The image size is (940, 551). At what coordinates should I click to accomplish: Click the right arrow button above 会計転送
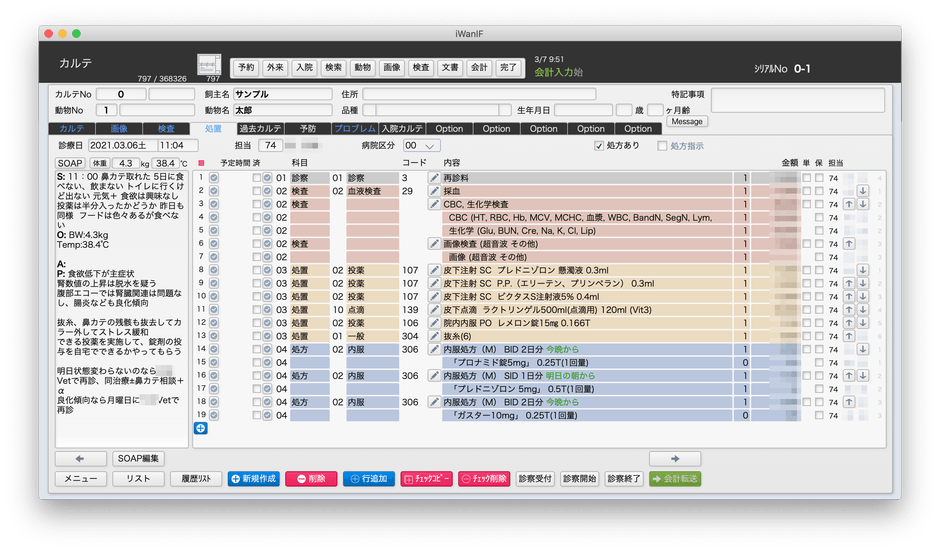[675, 458]
